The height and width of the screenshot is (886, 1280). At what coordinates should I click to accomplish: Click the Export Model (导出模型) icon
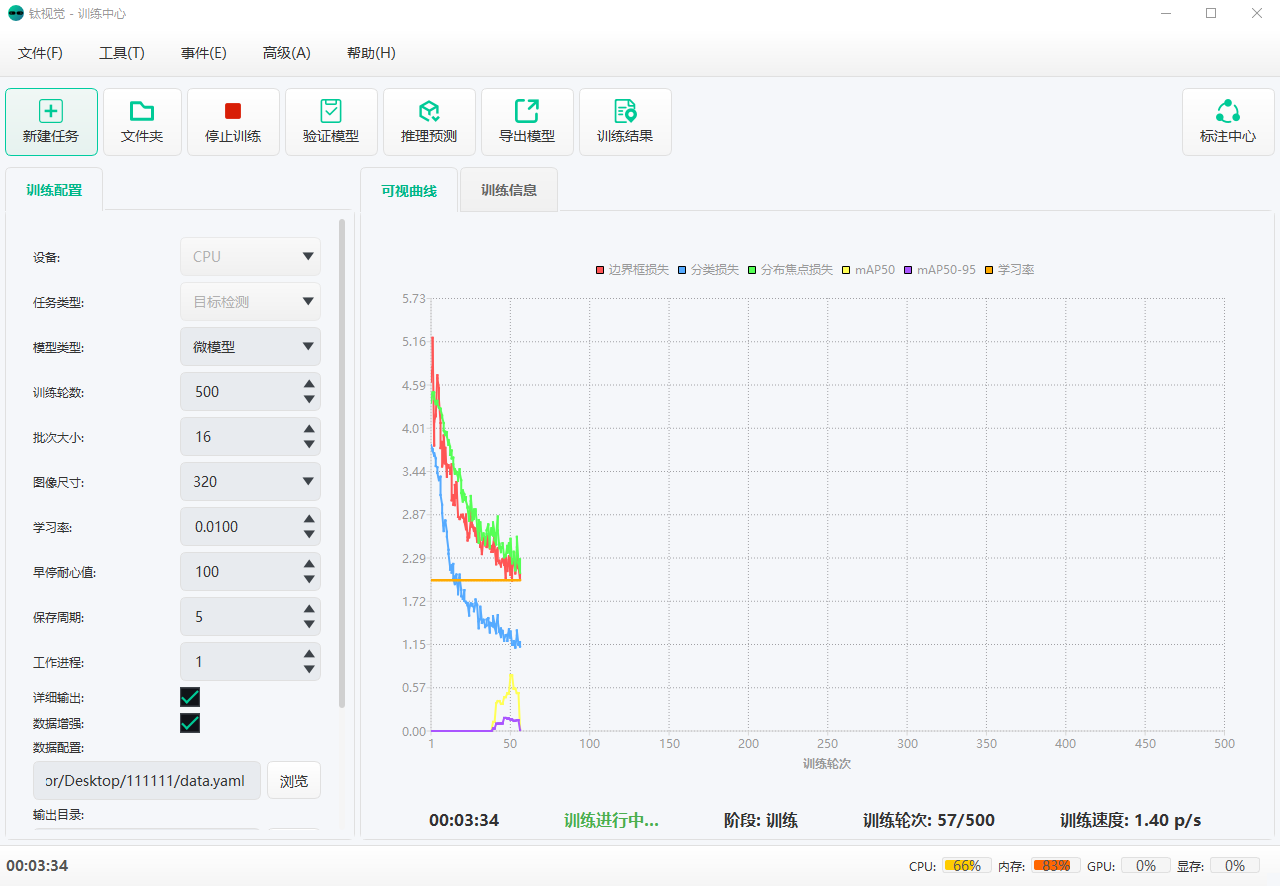coord(527,122)
